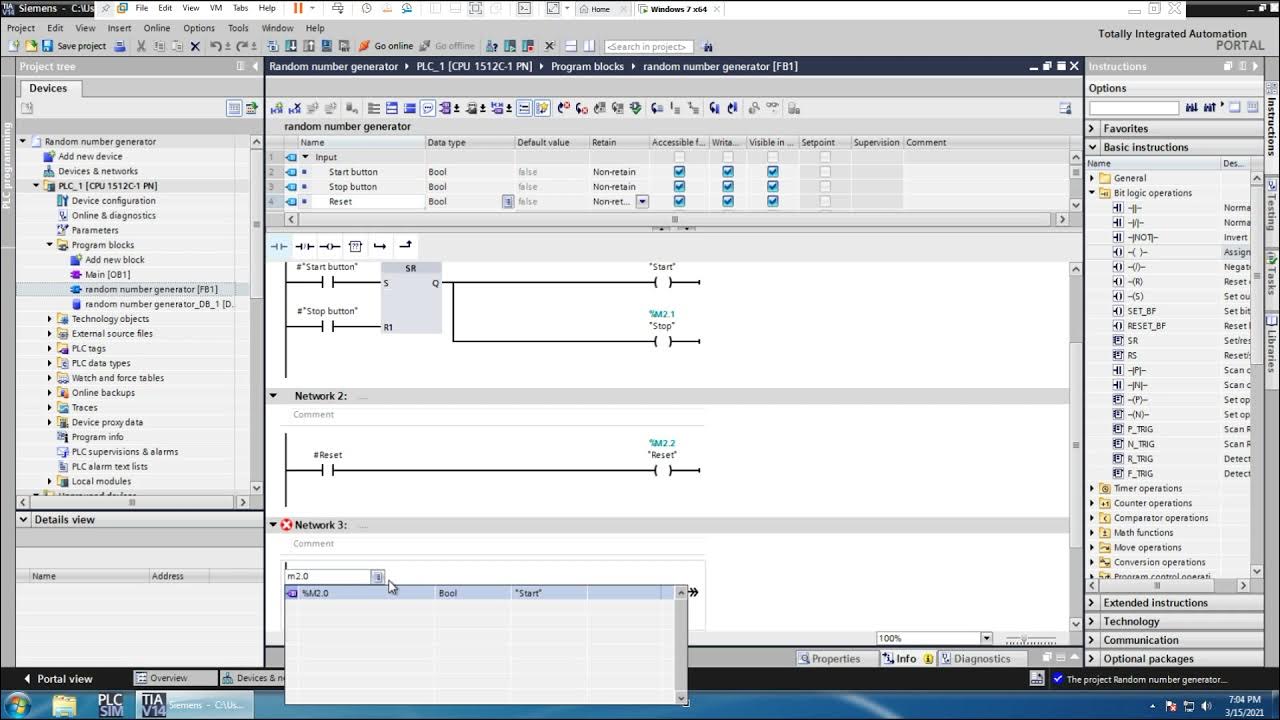Toggle Accessible checkbox for Start button row
This screenshot has height=720, width=1280.
[x=679, y=172]
